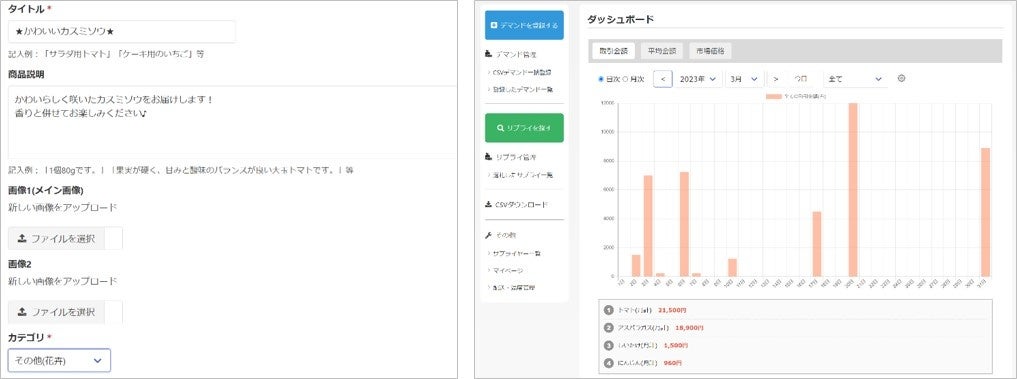Go to next month with > button
The height and width of the screenshot is (379, 1017).
tap(776, 79)
